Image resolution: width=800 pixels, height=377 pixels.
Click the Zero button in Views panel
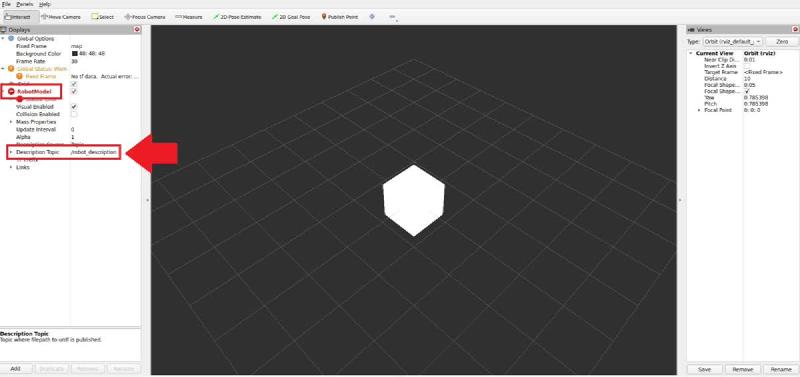[x=782, y=41]
